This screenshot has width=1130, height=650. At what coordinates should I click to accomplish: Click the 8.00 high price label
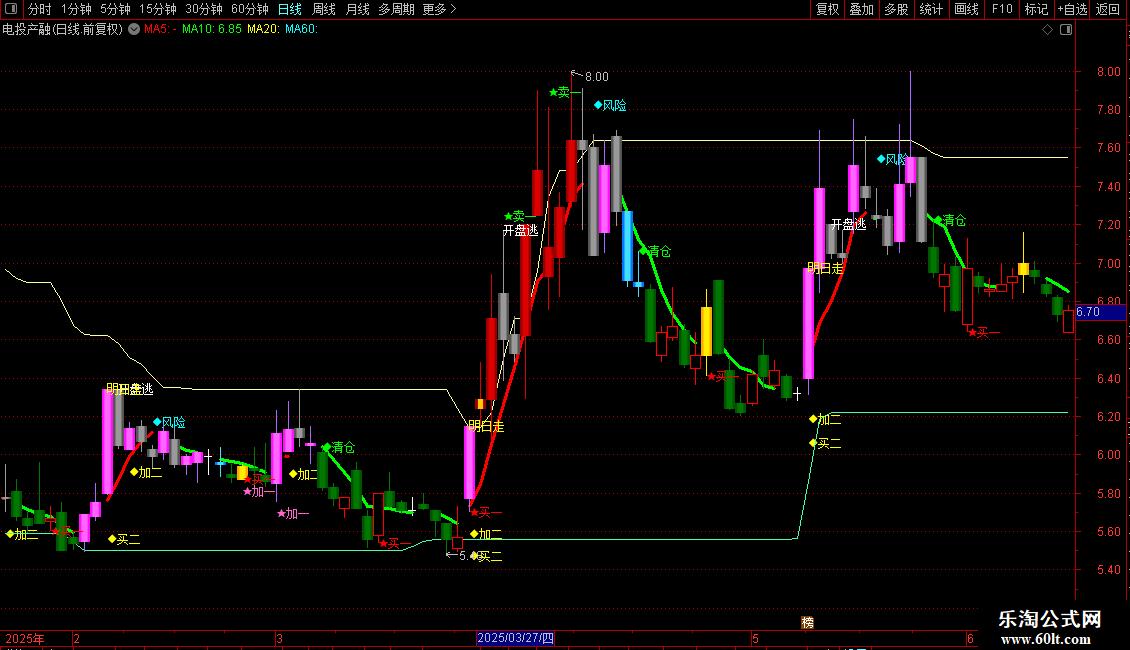click(x=597, y=76)
